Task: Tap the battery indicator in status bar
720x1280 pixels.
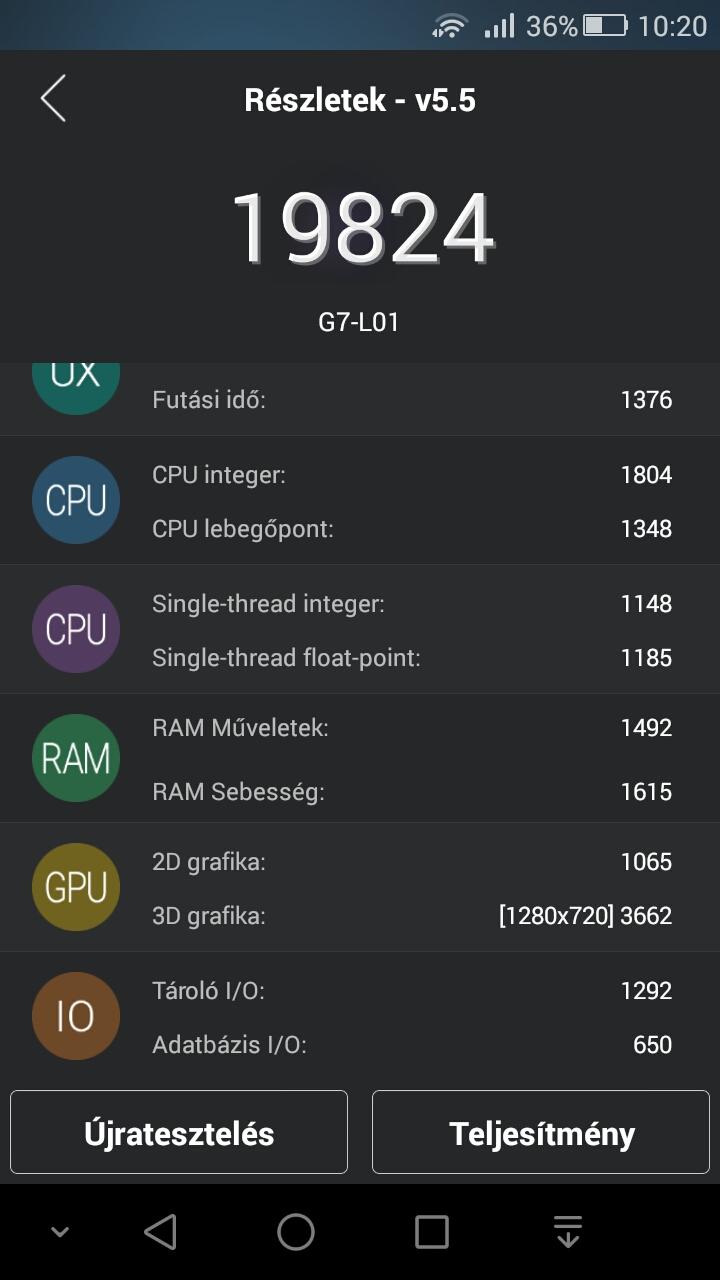Action: tap(605, 26)
